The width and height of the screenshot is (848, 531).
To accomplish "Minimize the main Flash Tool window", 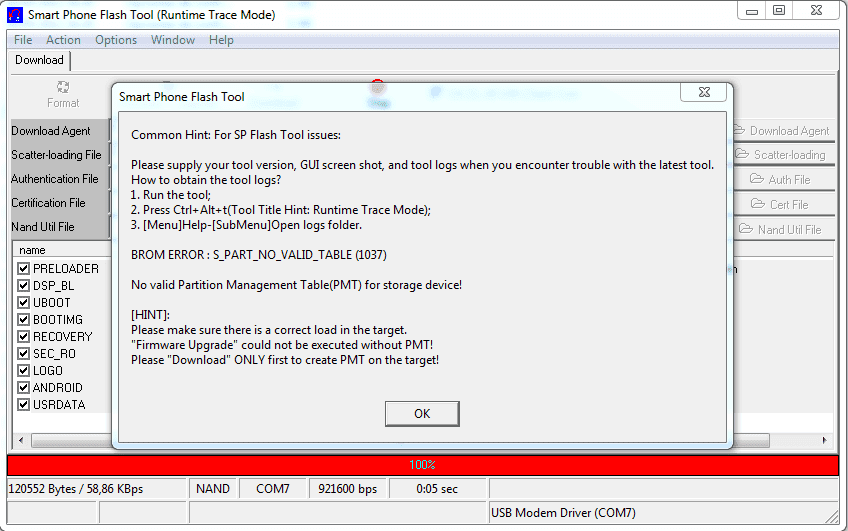I will (x=752, y=10).
